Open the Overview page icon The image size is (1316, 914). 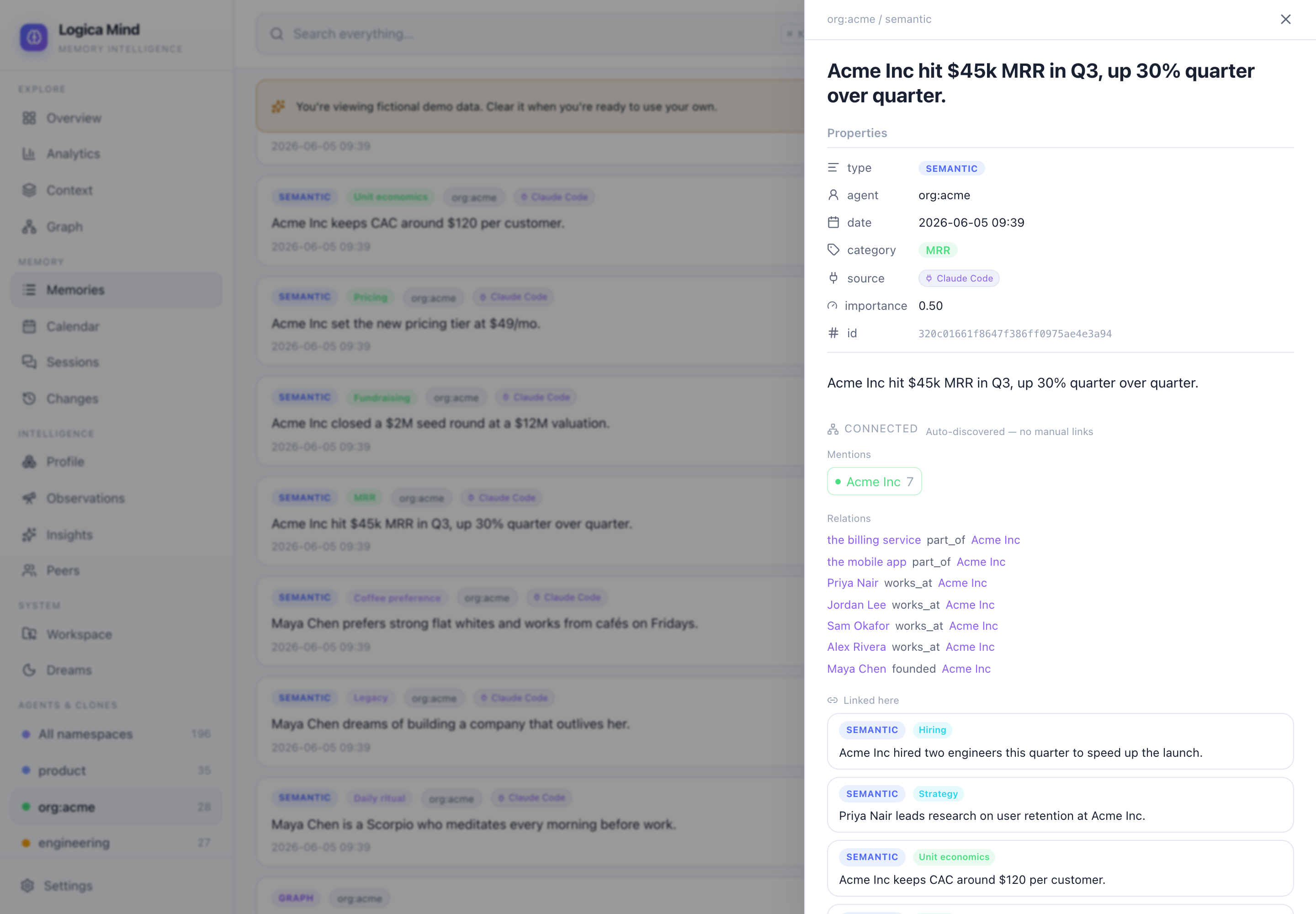pyautogui.click(x=29, y=118)
